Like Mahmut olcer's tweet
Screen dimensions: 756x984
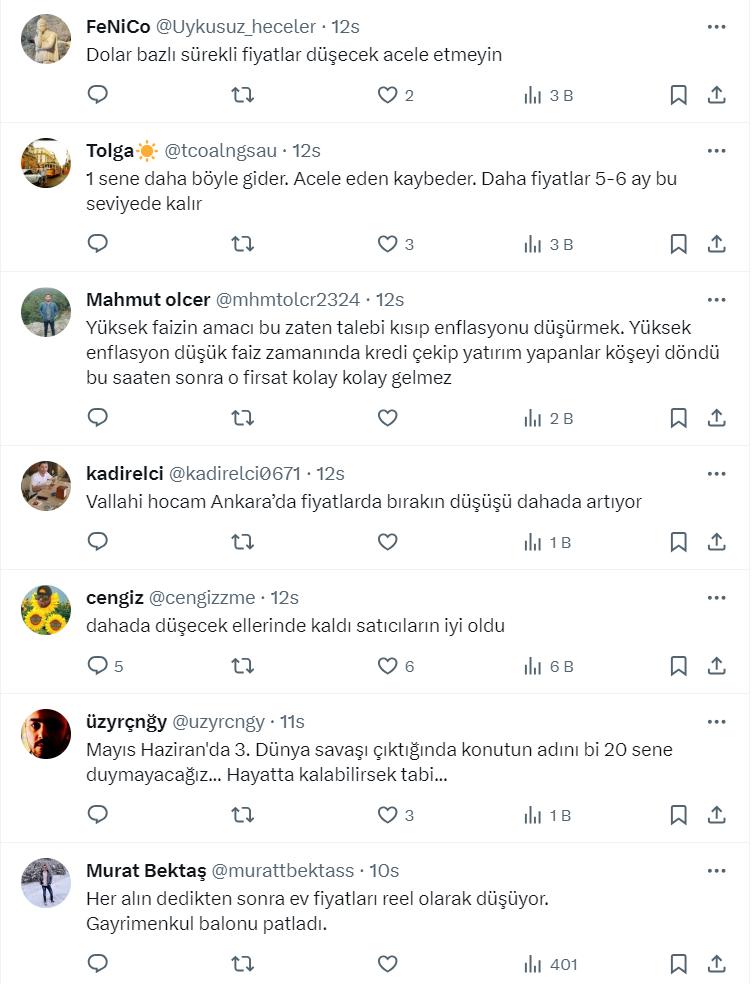(x=387, y=418)
